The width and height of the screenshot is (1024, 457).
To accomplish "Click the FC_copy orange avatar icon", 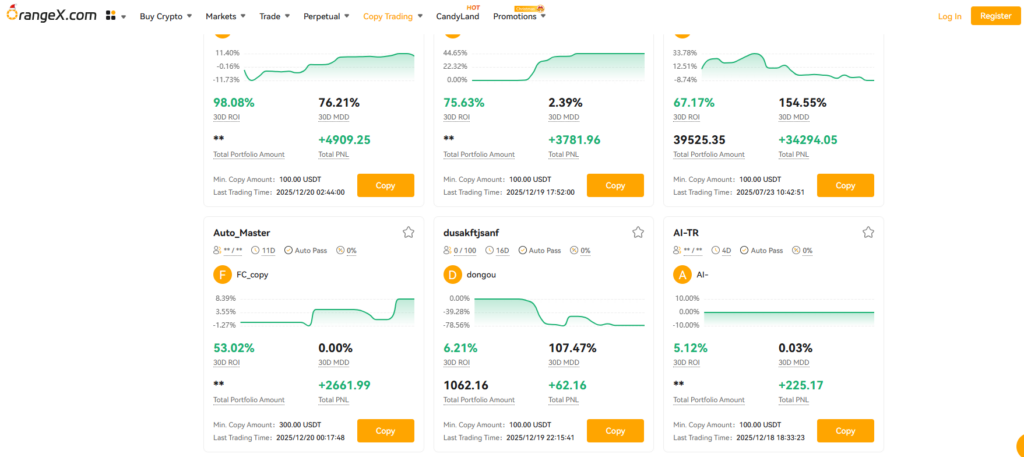I will point(222,274).
